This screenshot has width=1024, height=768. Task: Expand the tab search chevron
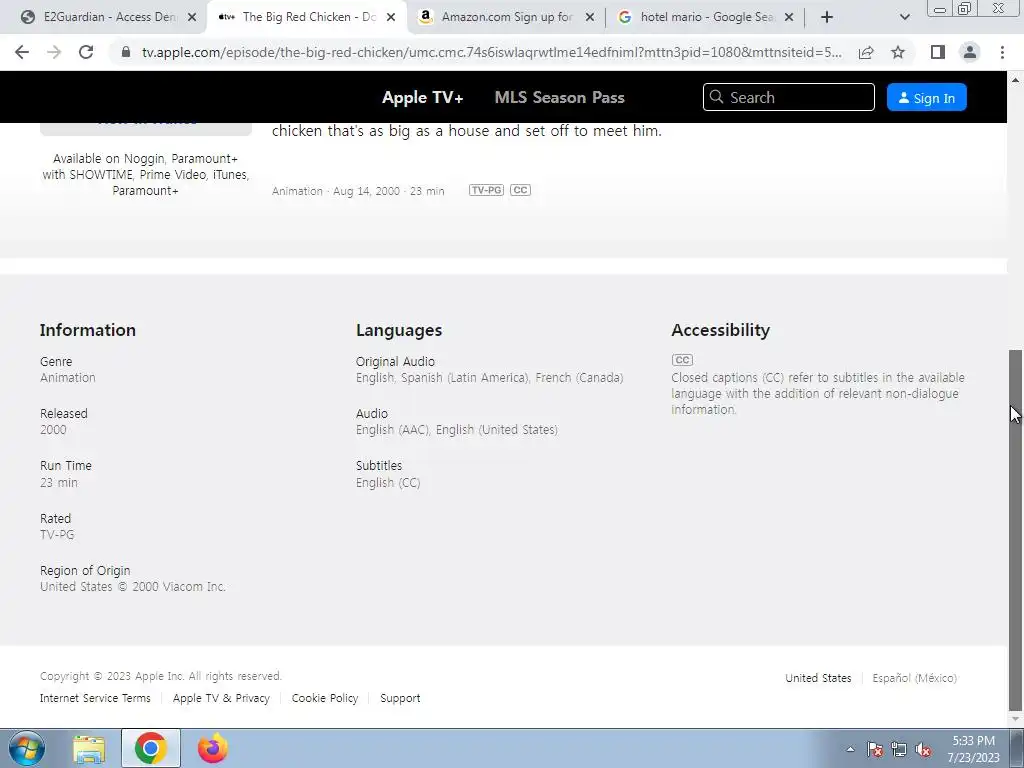(x=904, y=17)
